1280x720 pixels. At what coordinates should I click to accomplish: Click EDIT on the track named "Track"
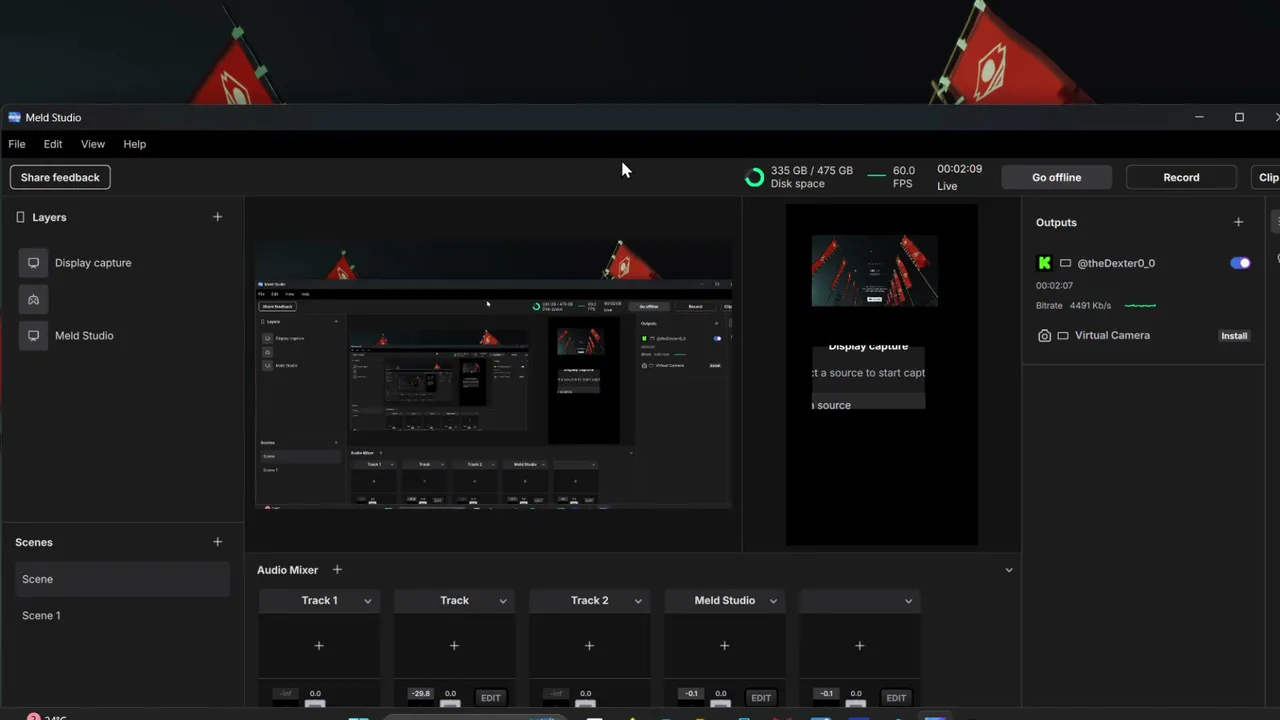490,698
